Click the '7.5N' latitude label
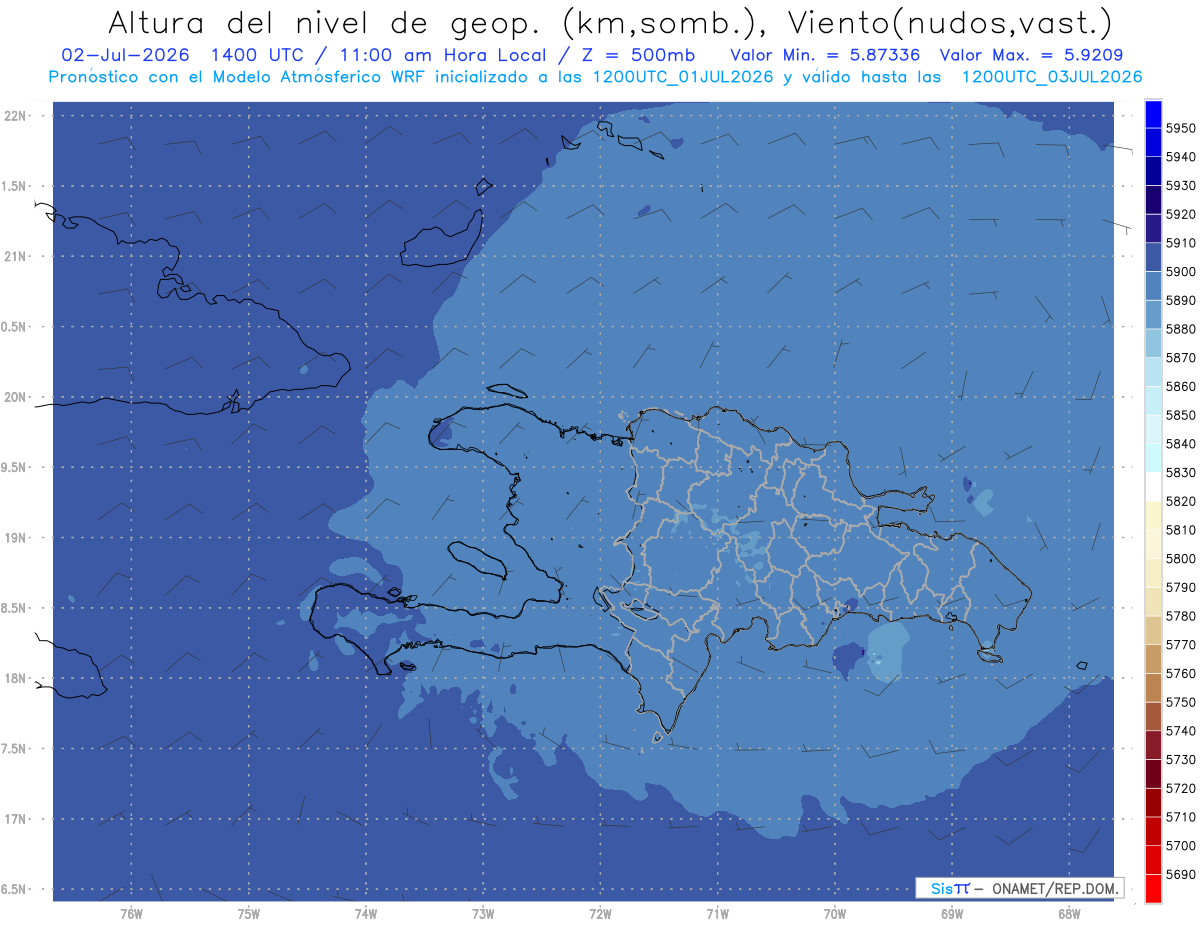The width and height of the screenshot is (1200, 927). 15,749
